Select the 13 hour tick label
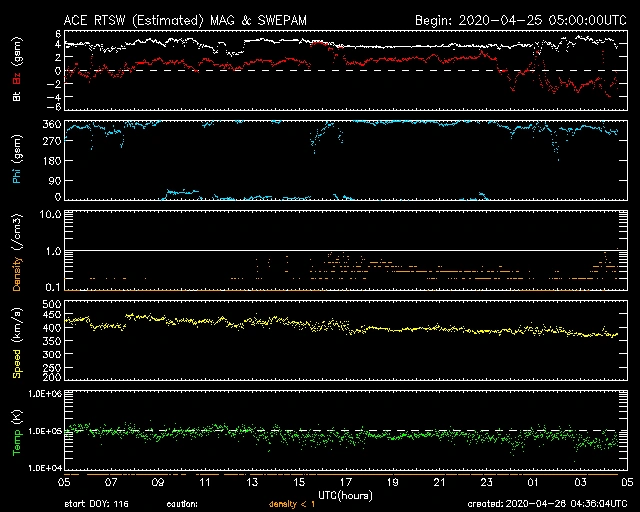The height and width of the screenshot is (512, 640). [253, 482]
